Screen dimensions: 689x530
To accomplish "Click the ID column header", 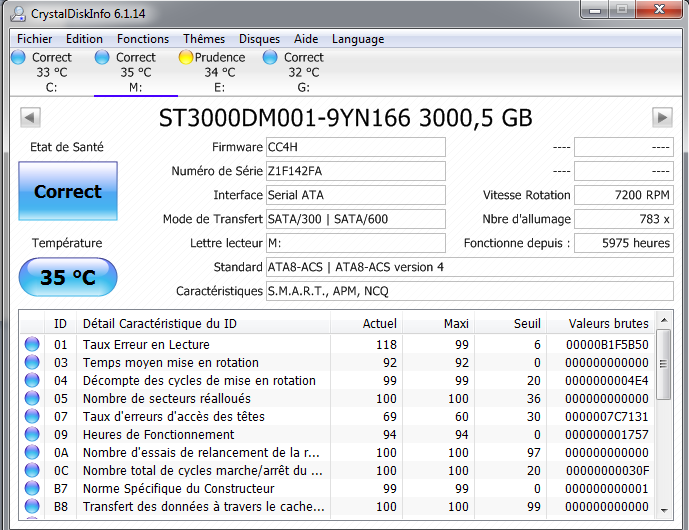I will pyautogui.click(x=60, y=323).
